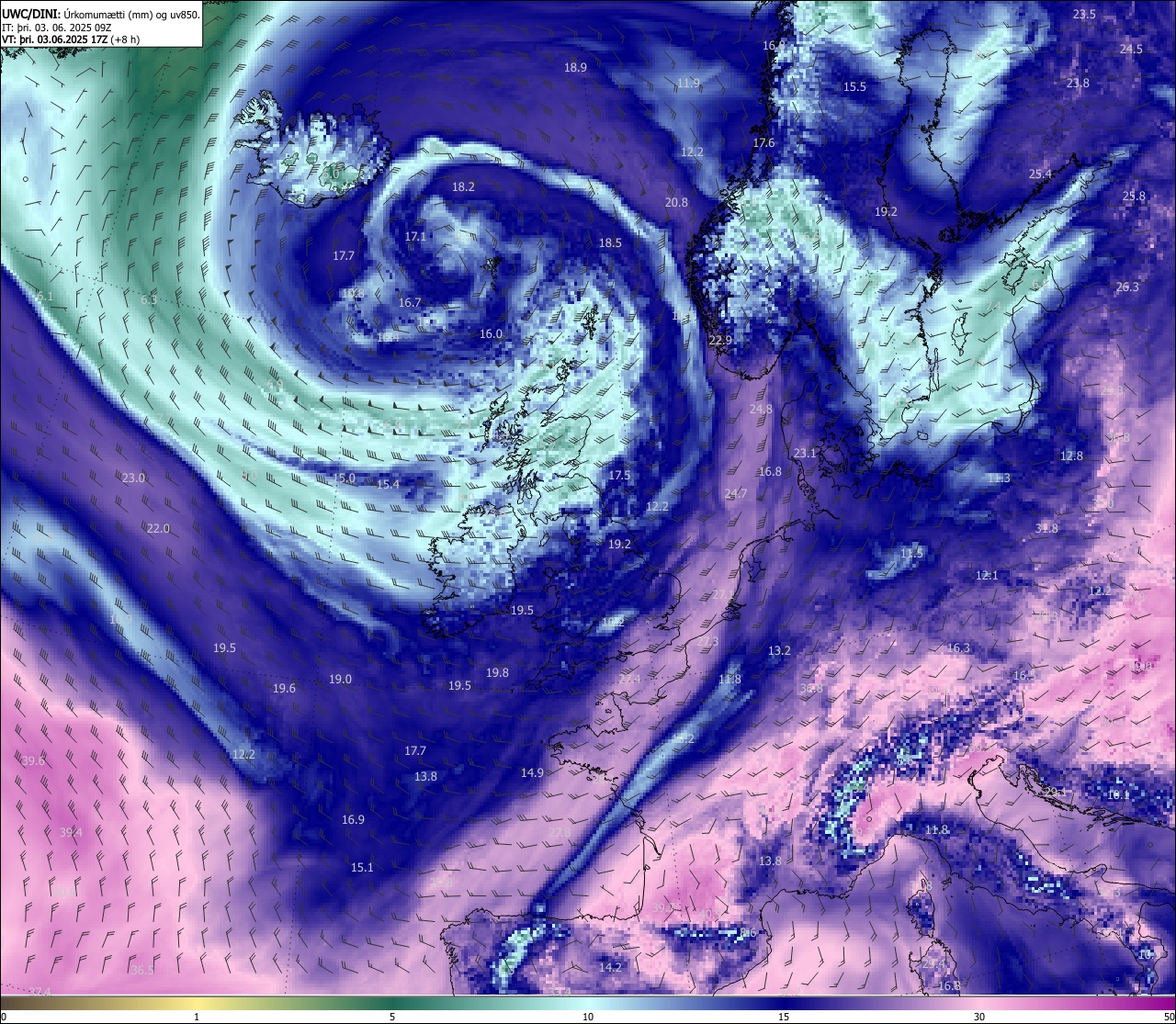Click the 31.8 value label

tap(1046, 528)
